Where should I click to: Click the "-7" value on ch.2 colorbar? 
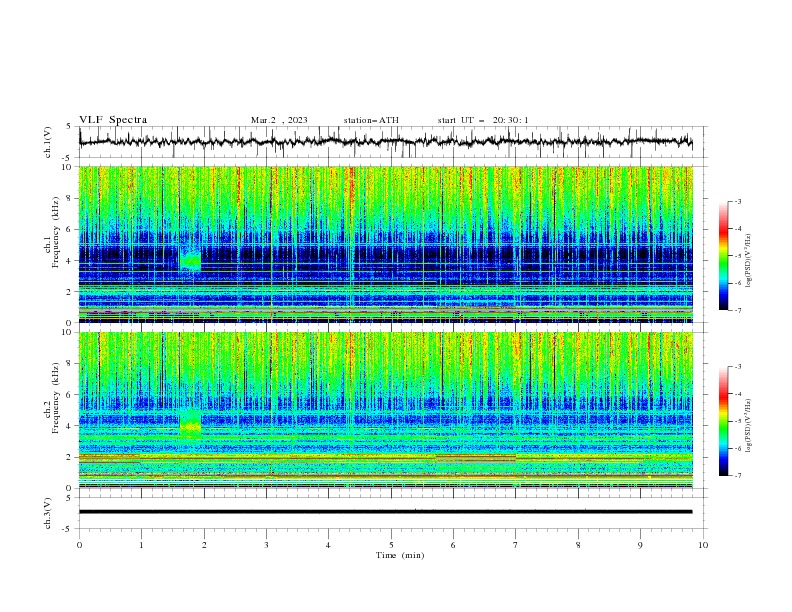[738, 476]
